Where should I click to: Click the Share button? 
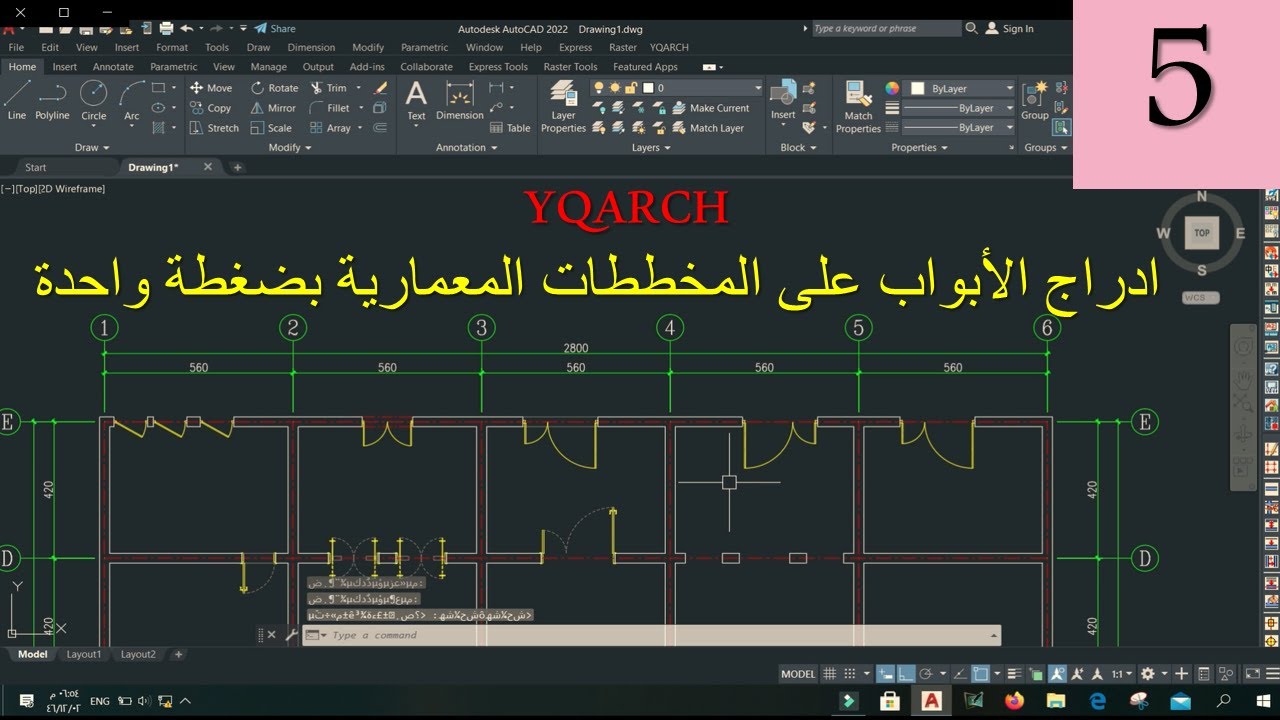pyautogui.click(x=275, y=28)
